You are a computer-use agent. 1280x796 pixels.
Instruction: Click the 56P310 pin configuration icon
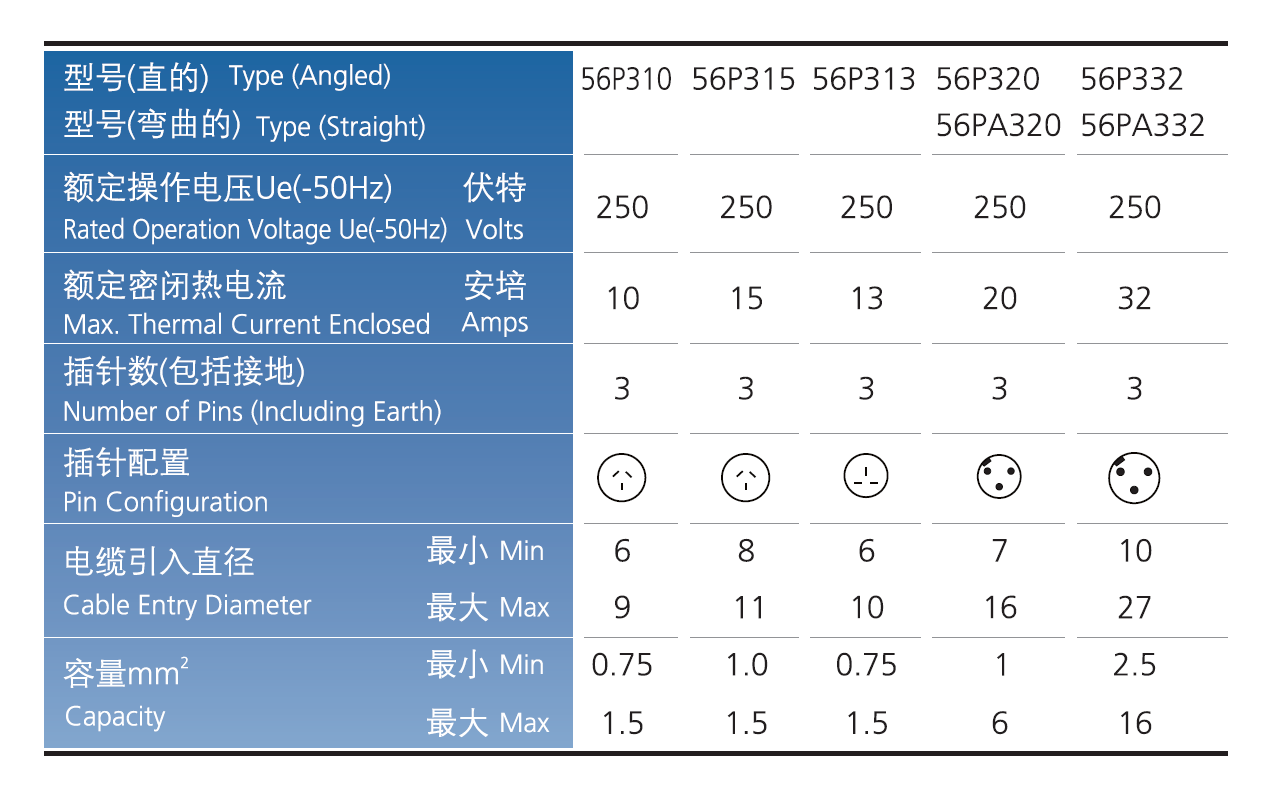(x=622, y=479)
